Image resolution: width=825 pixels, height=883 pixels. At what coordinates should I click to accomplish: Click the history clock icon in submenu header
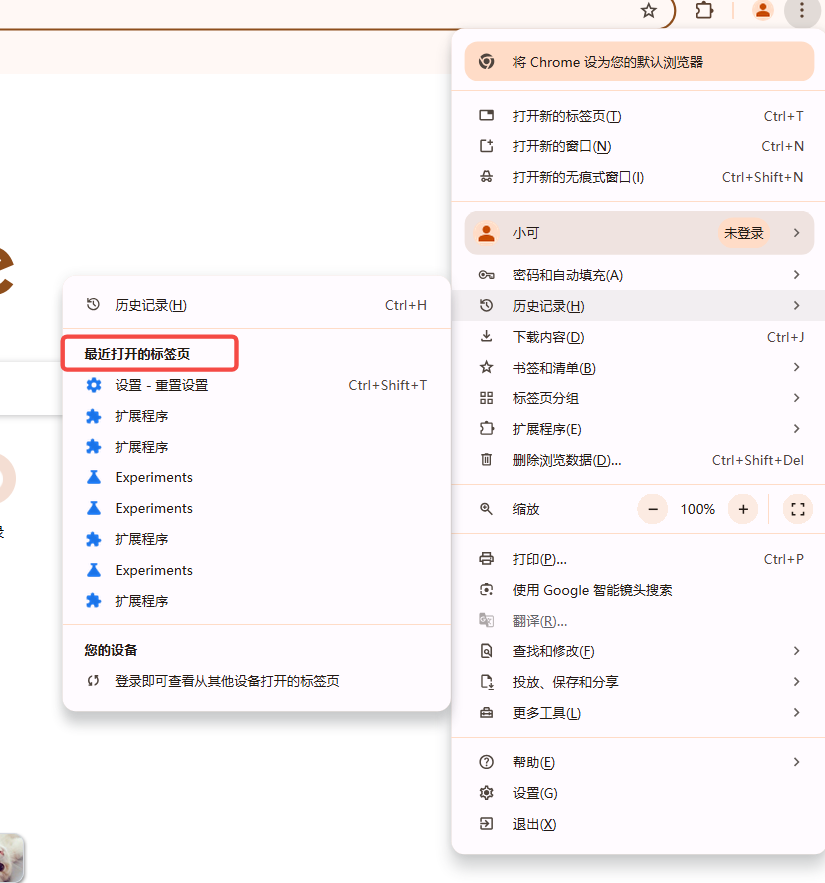pos(93,305)
